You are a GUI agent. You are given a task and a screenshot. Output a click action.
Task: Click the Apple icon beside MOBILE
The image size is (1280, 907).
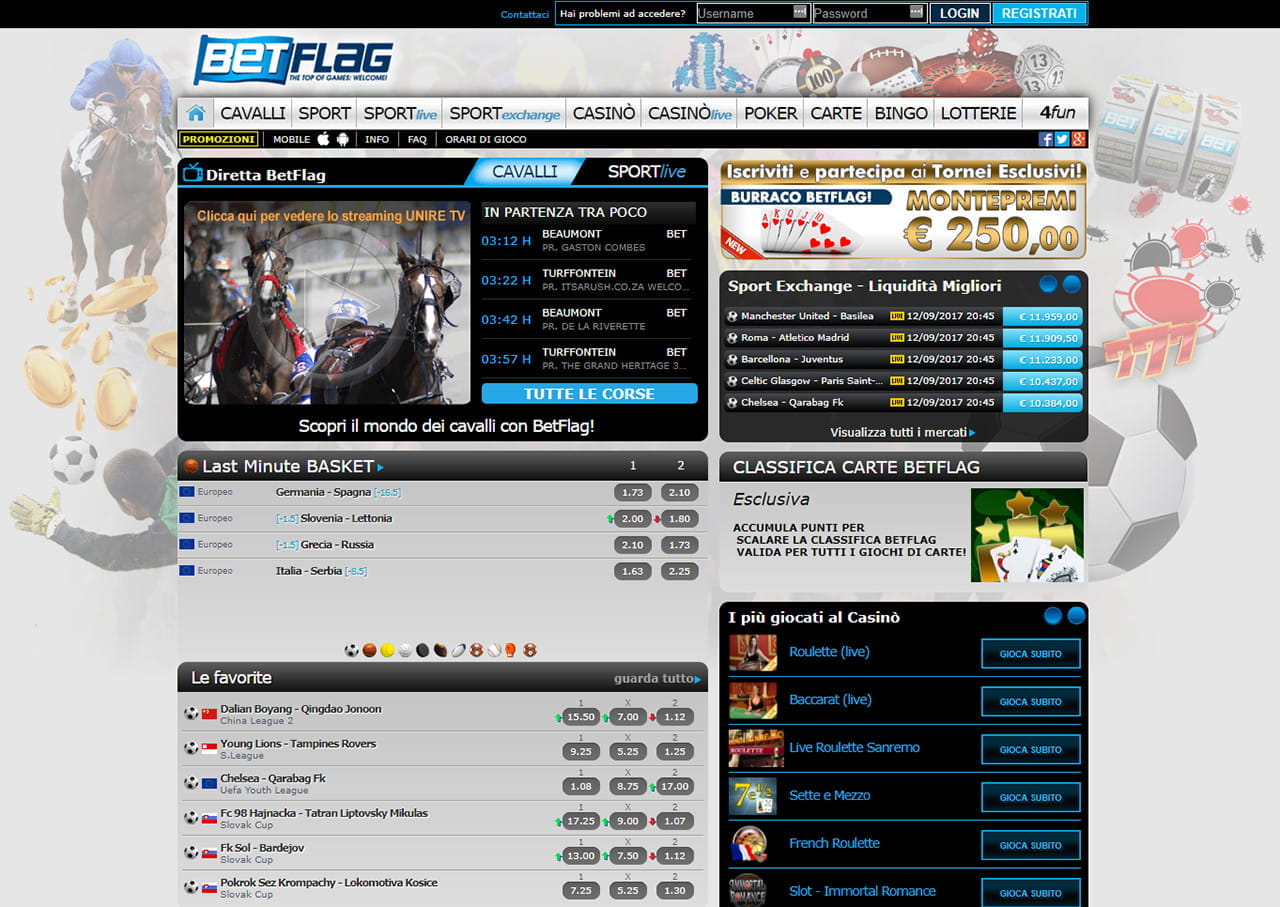(324, 138)
